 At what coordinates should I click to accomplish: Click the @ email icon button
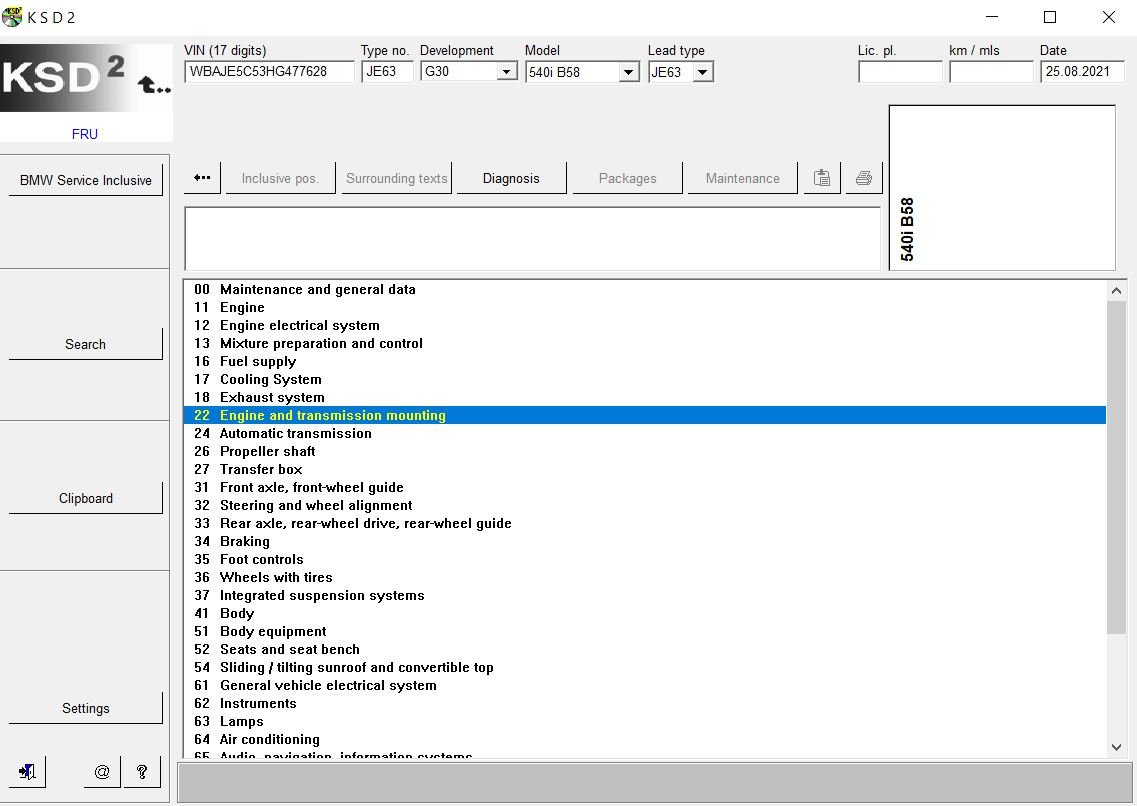[102, 772]
